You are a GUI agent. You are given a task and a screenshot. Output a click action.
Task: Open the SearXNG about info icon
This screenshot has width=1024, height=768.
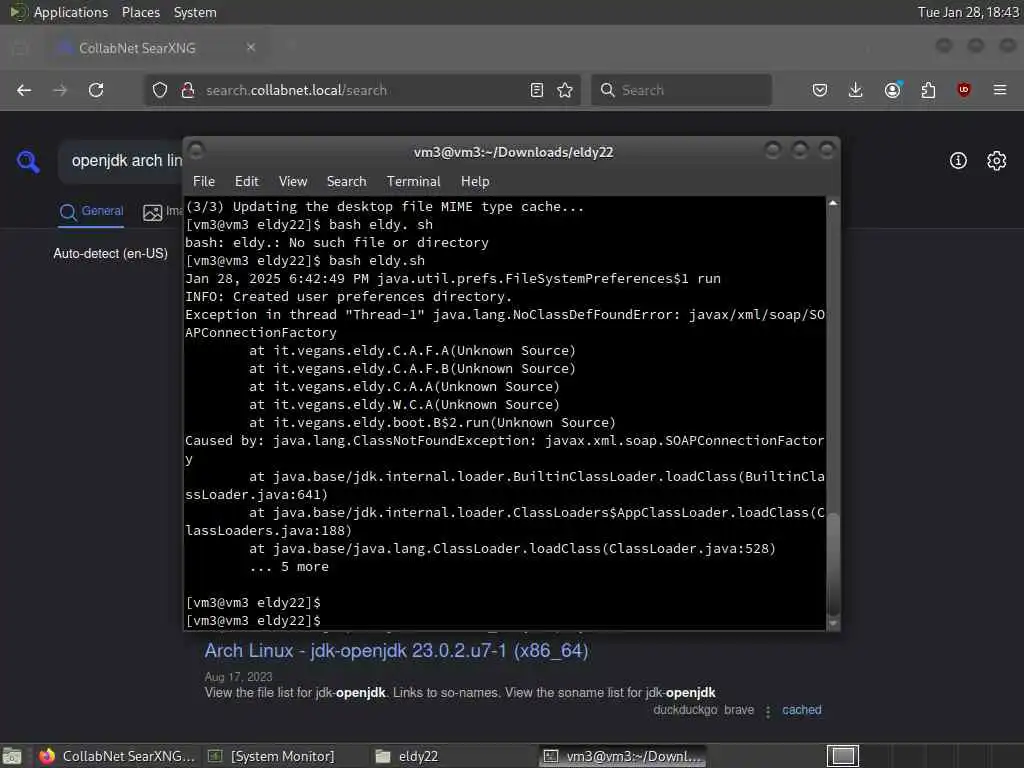[958, 161]
